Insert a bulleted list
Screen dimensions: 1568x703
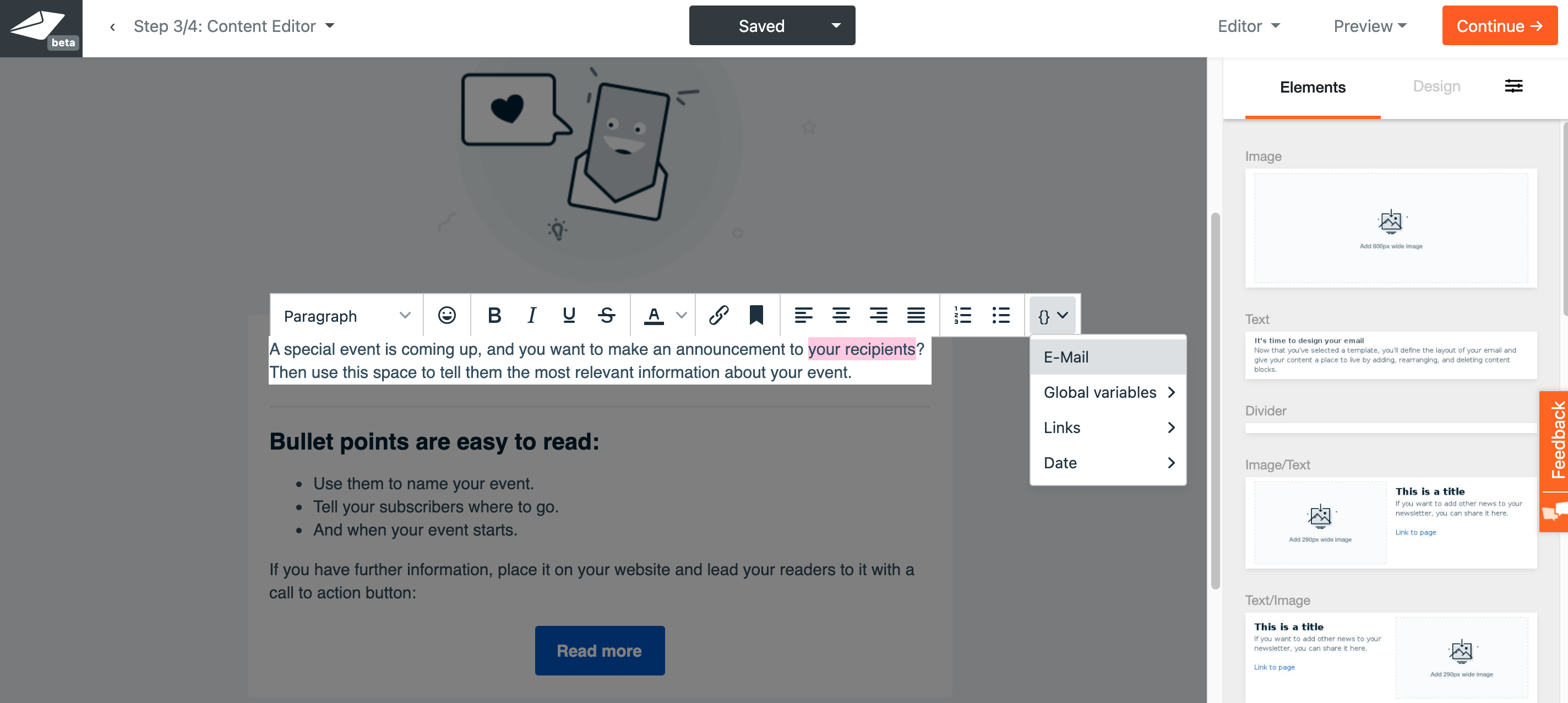coord(1000,316)
